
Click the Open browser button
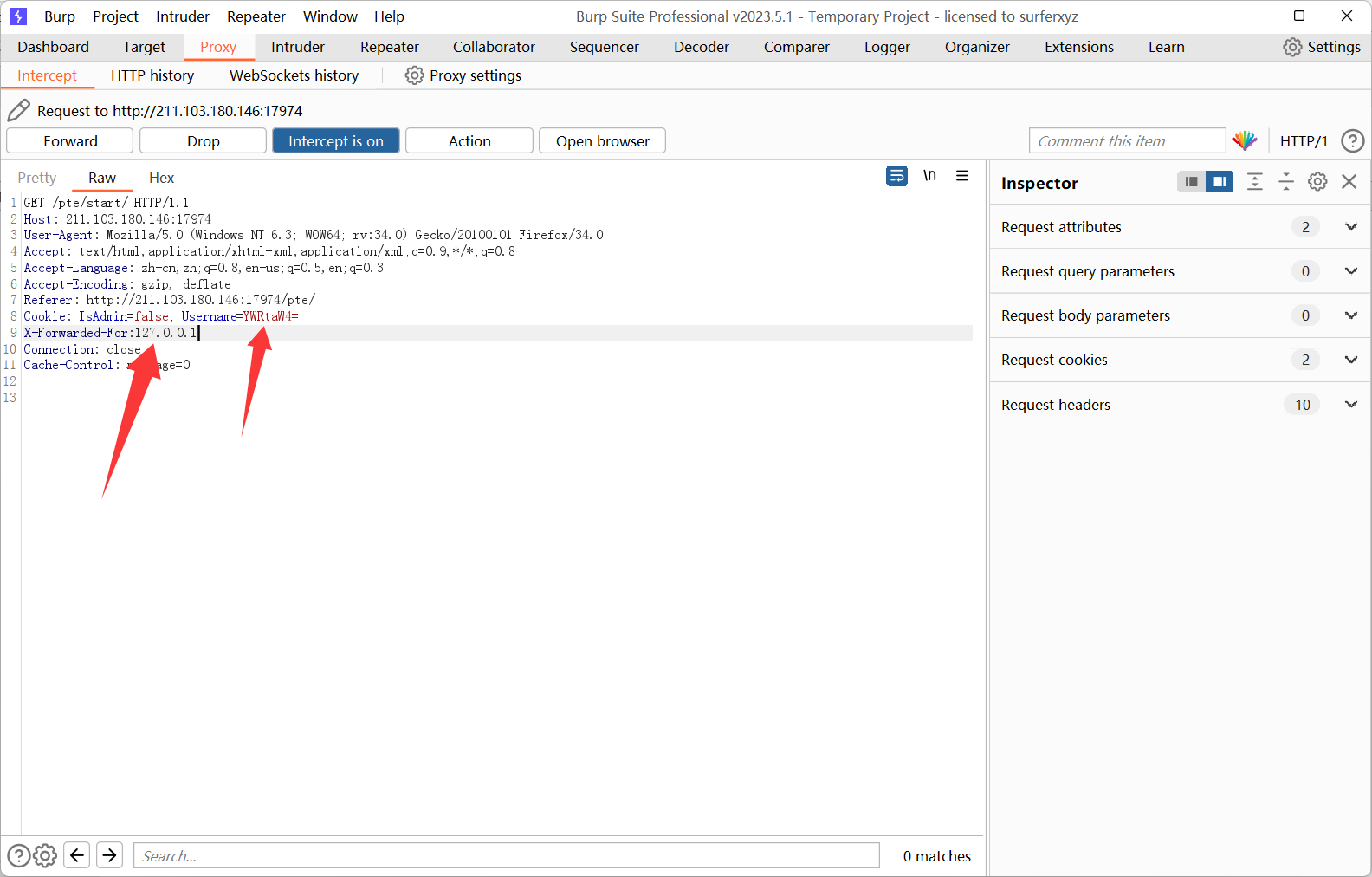pyautogui.click(x=603, y=140)
